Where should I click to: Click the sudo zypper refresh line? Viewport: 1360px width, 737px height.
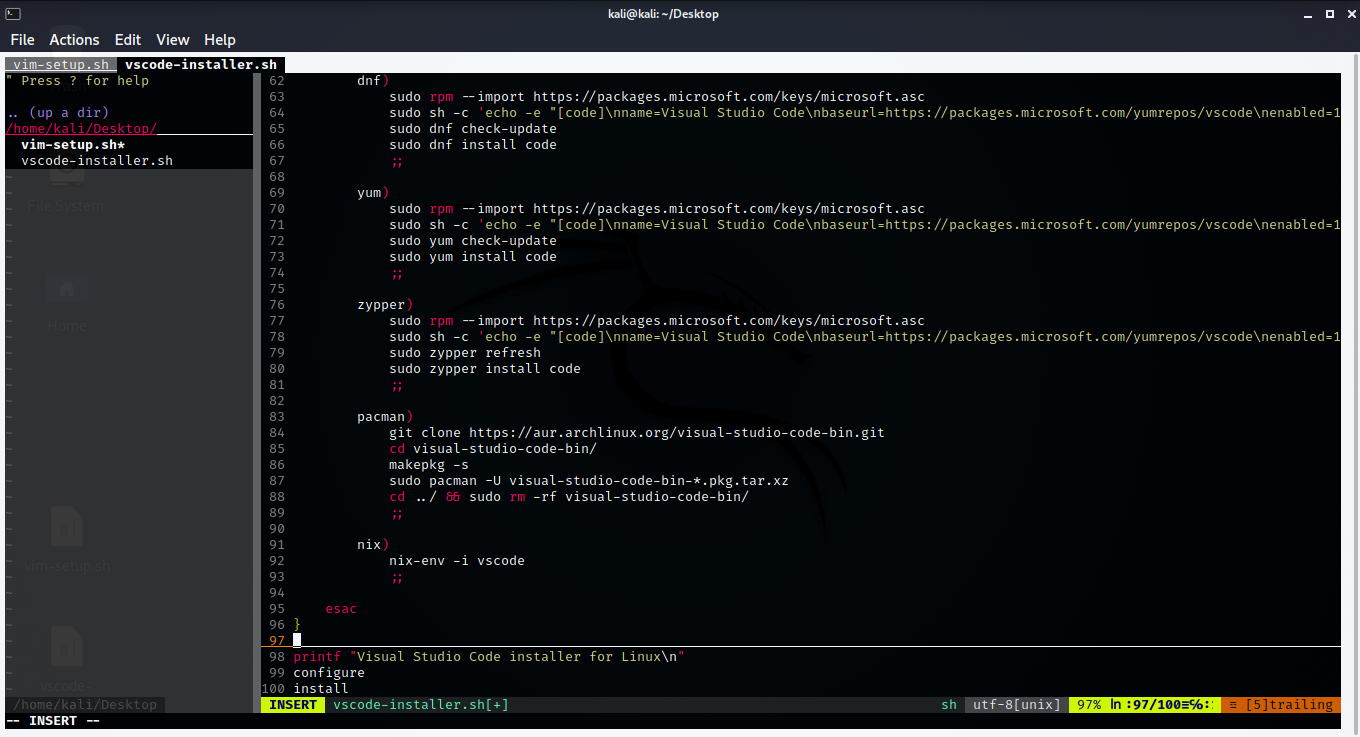click(x=465, y=353)
